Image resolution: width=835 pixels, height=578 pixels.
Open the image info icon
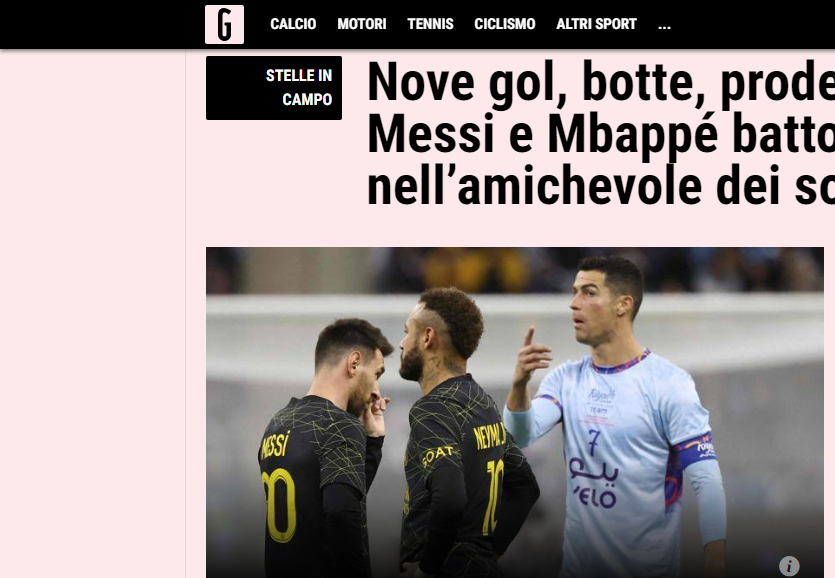789,565
